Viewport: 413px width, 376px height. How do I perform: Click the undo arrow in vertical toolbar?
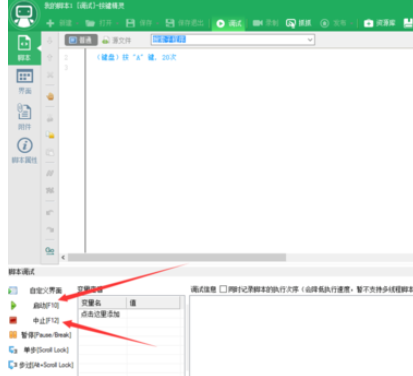[50, 212]
